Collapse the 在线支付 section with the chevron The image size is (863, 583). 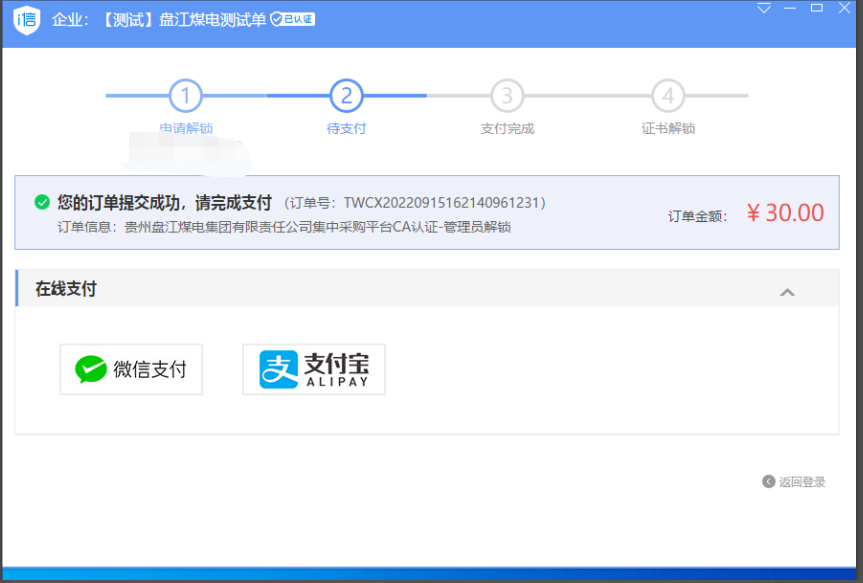787,292
